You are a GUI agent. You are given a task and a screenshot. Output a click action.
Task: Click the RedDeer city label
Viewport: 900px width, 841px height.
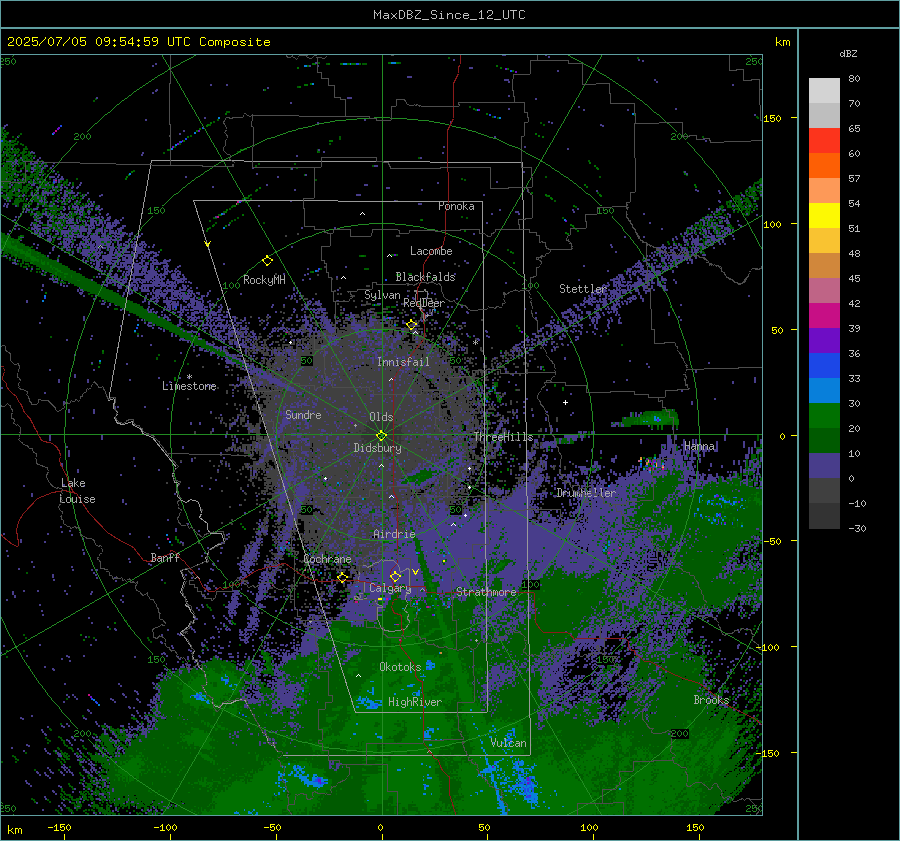pyautogui.click(x=424, y=303)
